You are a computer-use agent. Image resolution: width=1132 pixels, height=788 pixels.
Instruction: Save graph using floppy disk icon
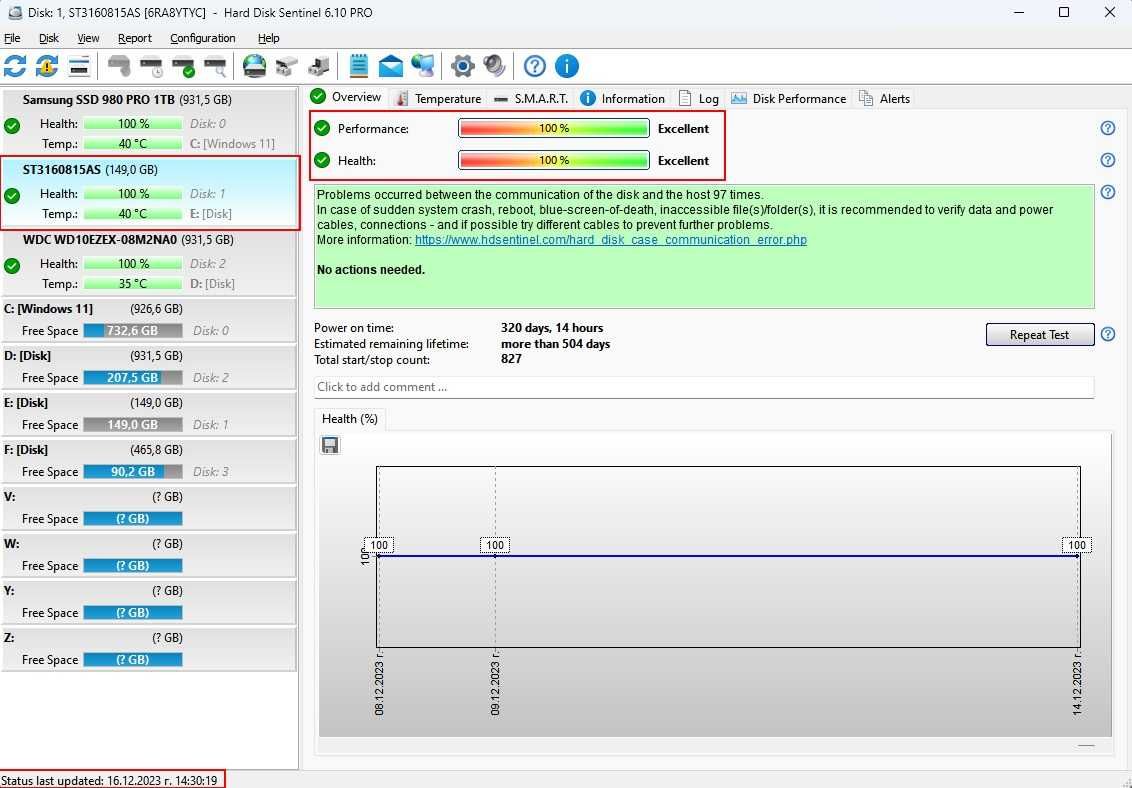coord(330,445)
